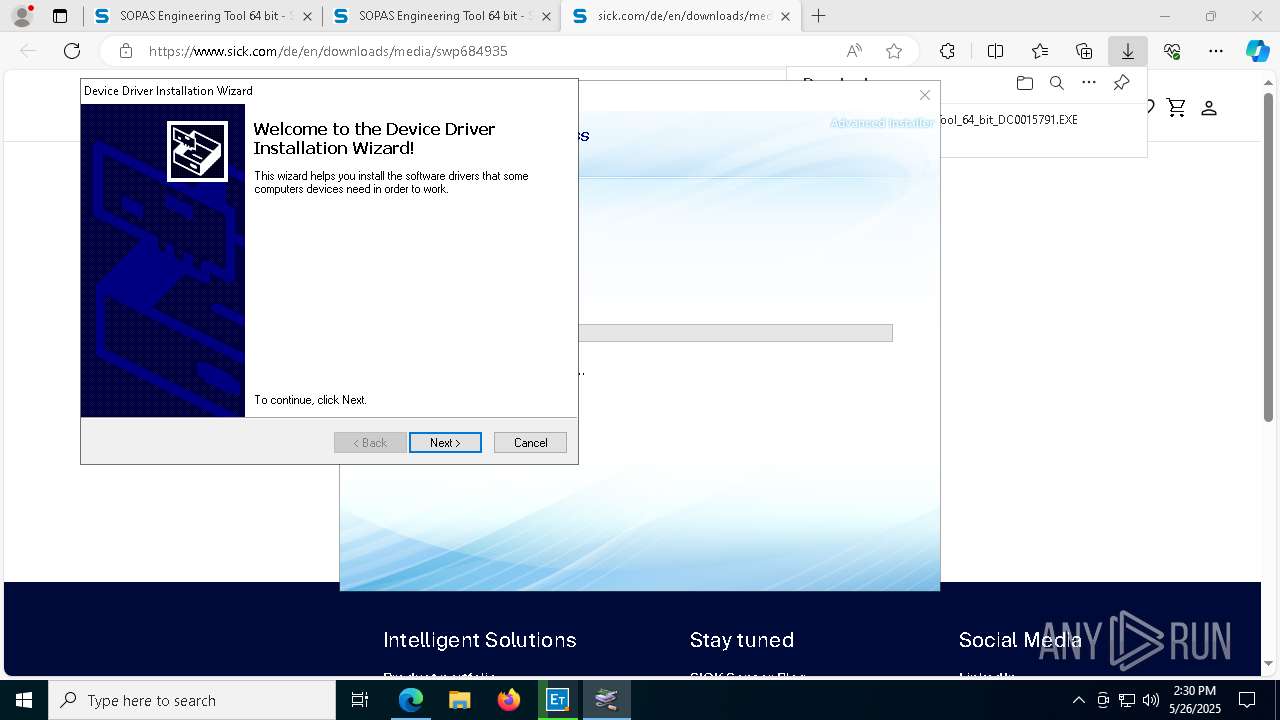
Task: Open the volume control tray icon
Action: 1151,700
